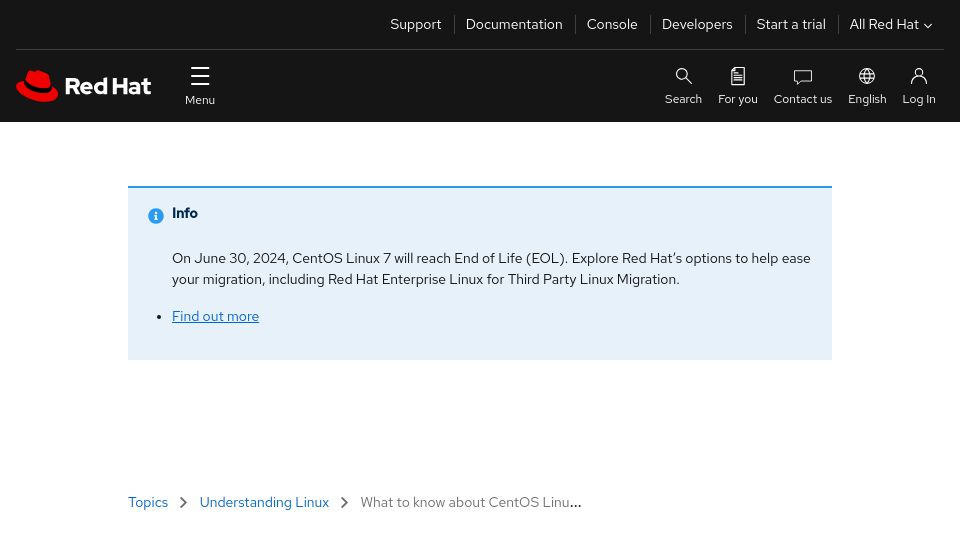Click the Contact us chat icon
This screenshot has height=540, width=960.
pos(803,77)
